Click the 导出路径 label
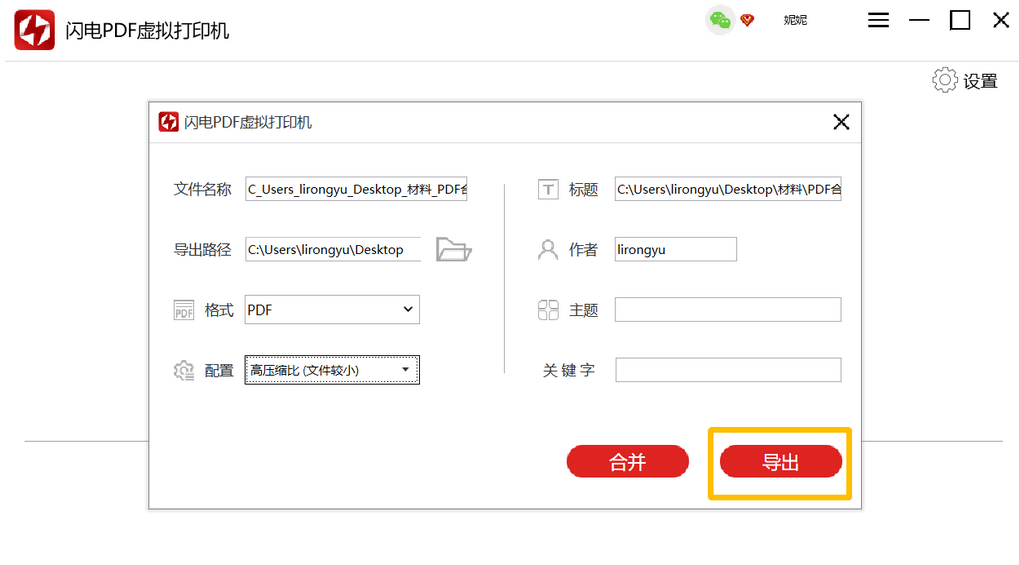Viewport: 1019px width, 565px height. click(202, 250)
